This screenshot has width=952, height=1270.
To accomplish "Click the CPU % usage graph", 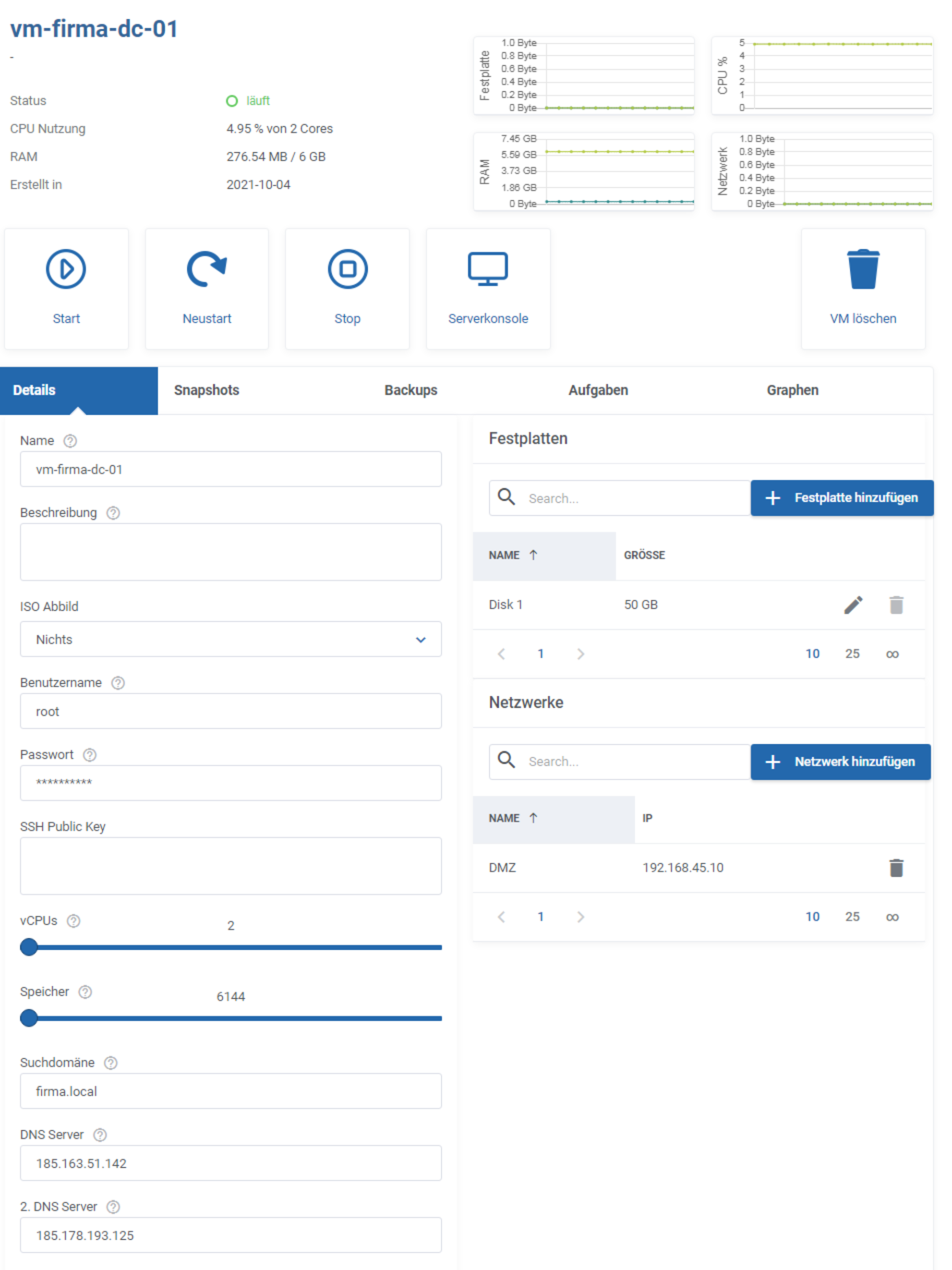I will pyautogui.click(x=822, y=75).
